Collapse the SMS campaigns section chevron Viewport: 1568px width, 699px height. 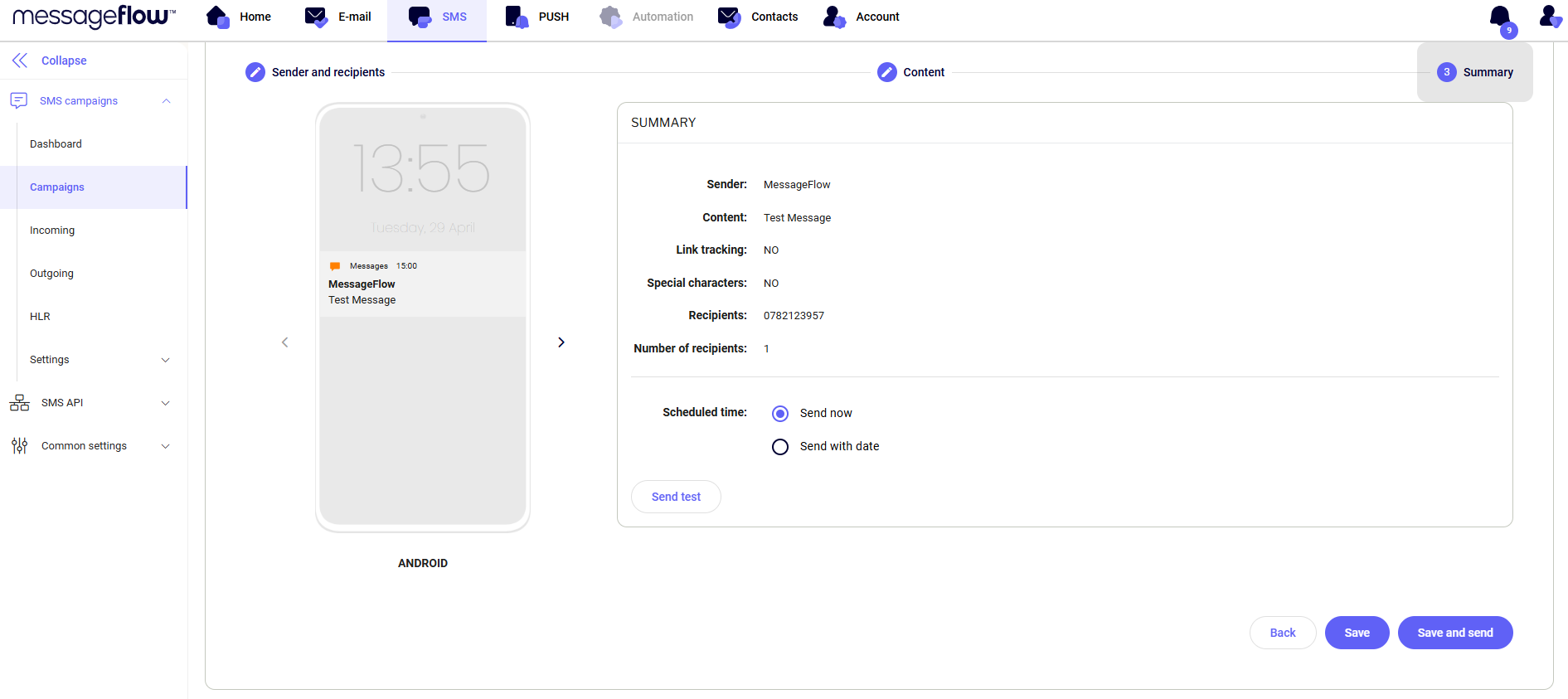(x=166, y=101)
